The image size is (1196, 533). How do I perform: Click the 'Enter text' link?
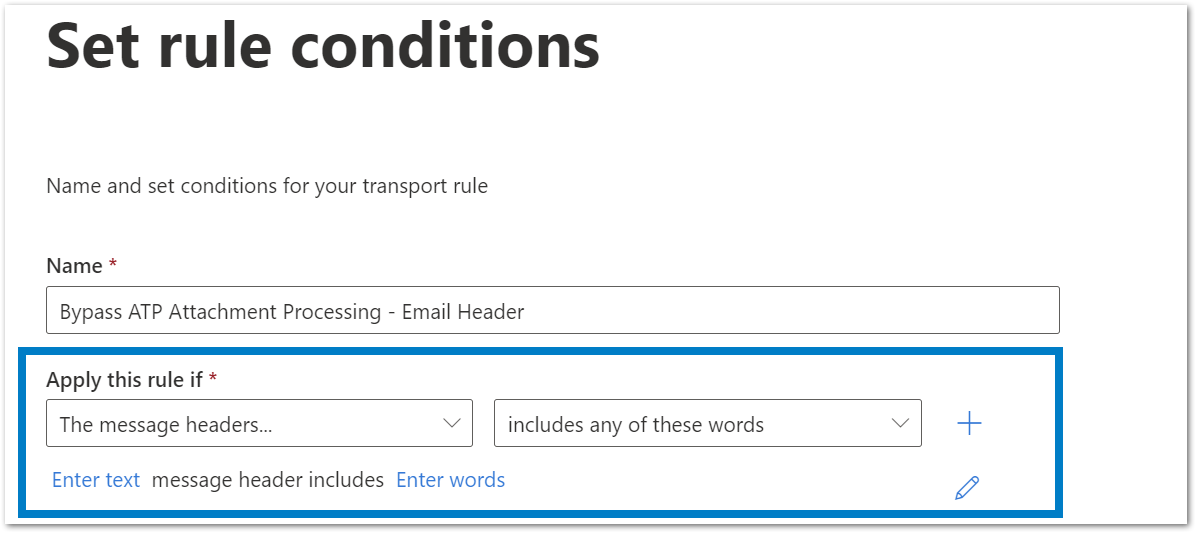(x=96, y=480)
